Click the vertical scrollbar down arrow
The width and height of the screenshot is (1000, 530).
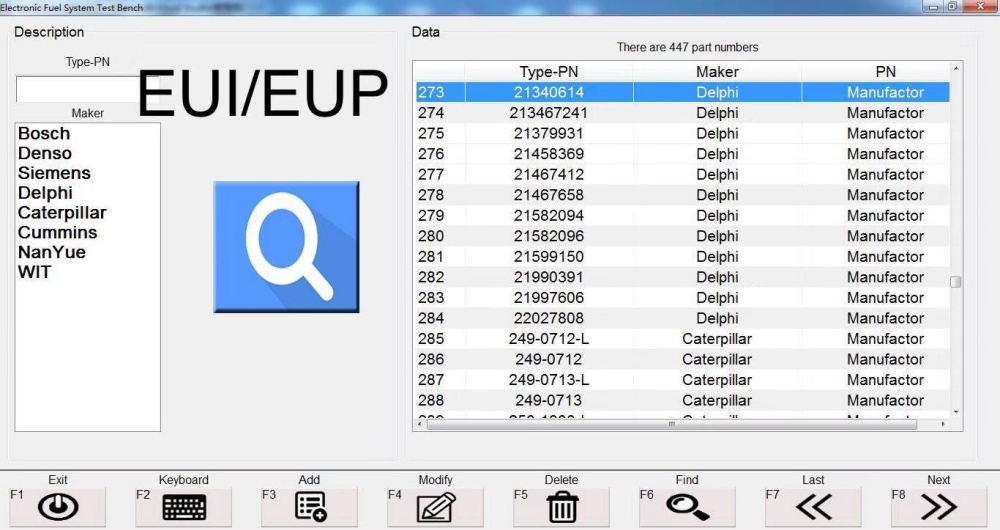click(956, 411)
